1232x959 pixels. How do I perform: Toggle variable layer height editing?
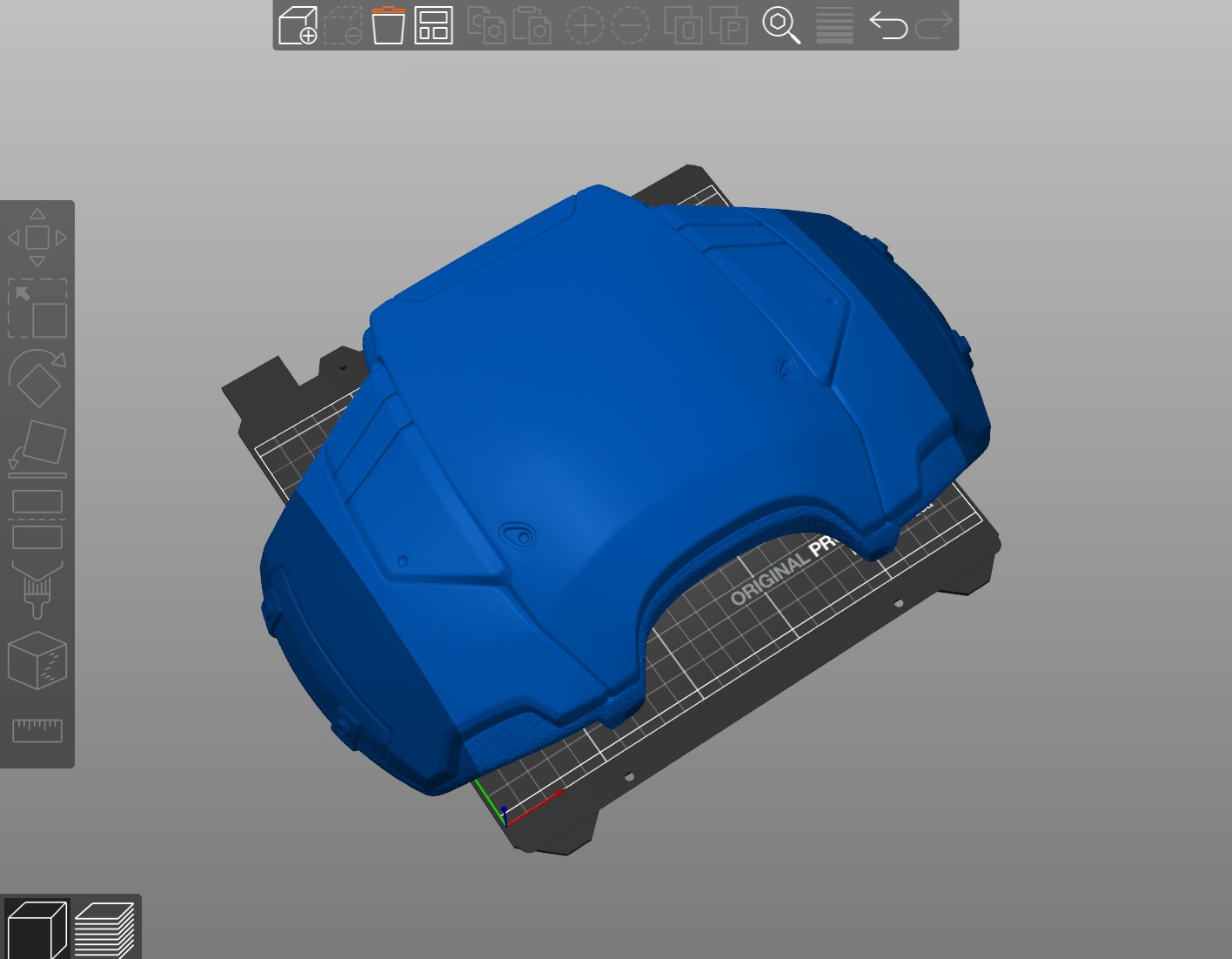(834, 25)
